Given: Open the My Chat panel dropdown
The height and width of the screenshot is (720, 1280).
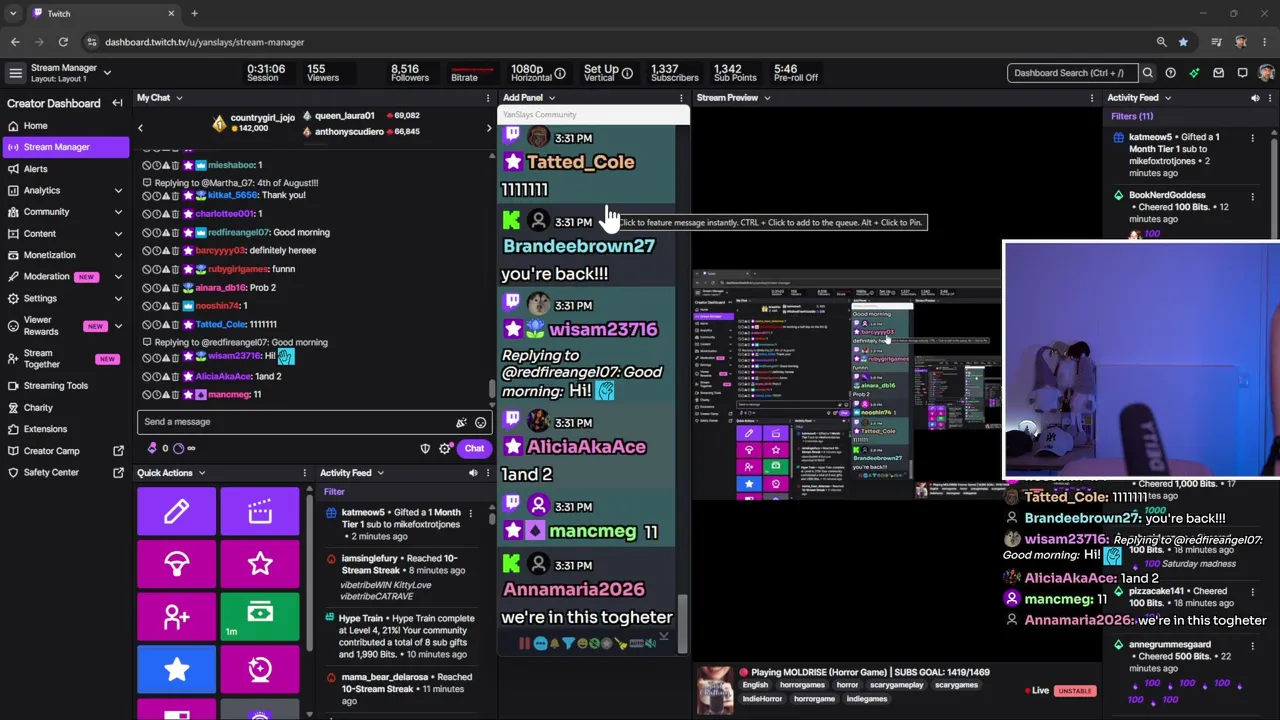Looking at the screenshot, I should click(x=179, y=98).
